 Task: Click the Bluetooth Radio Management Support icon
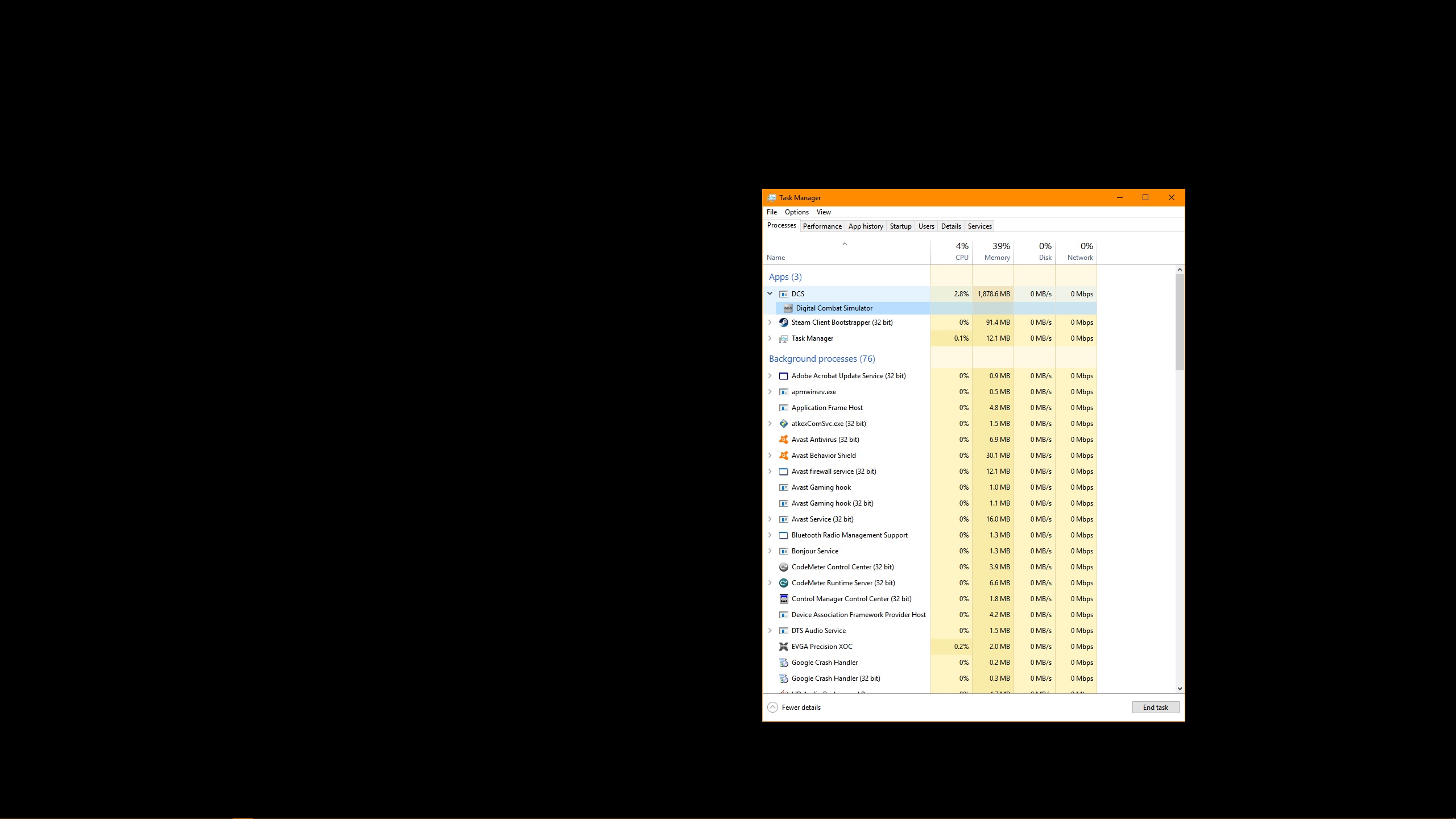coord(783,535)
